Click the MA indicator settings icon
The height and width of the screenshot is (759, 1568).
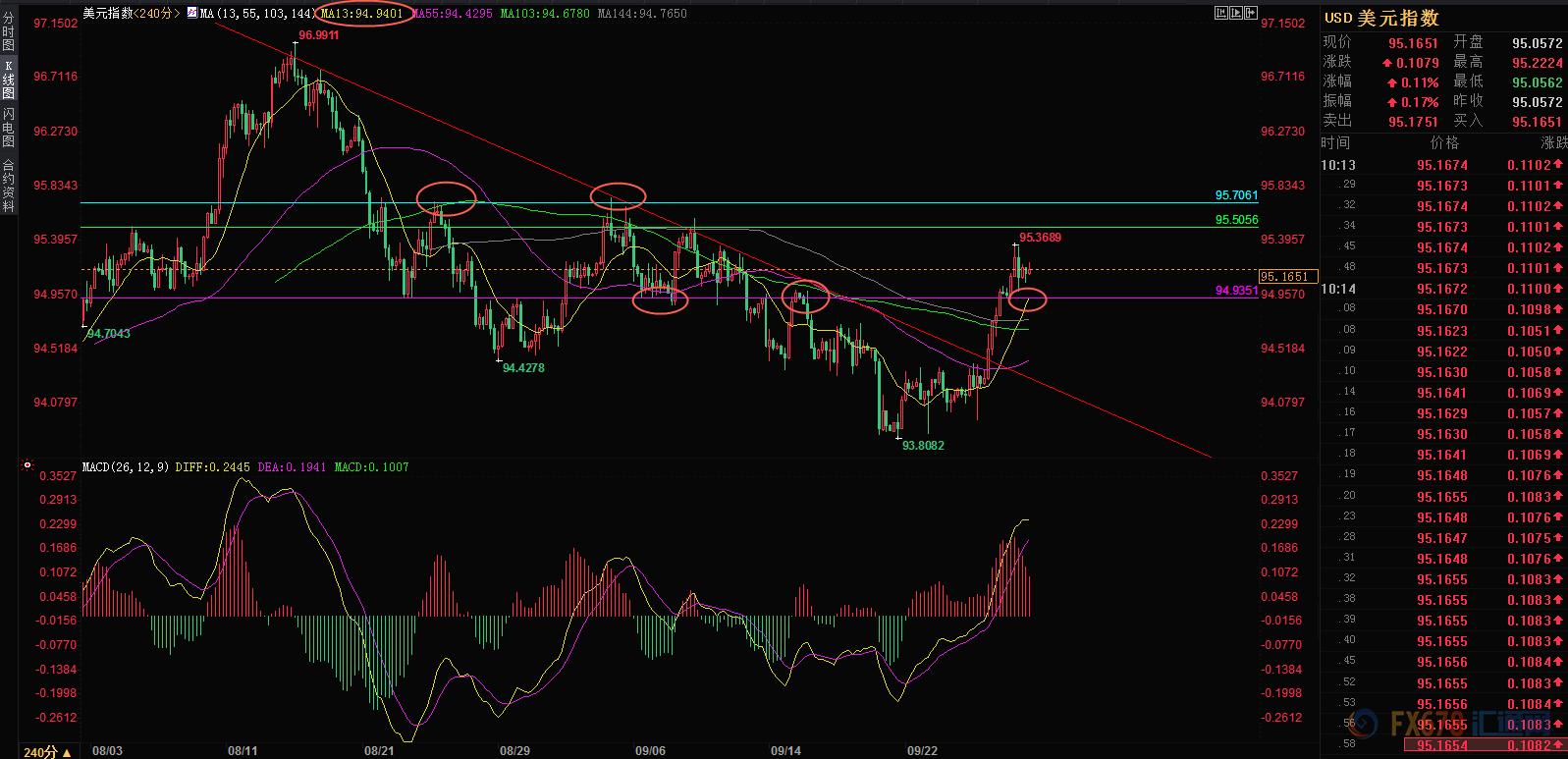click(x=191, y=14)
